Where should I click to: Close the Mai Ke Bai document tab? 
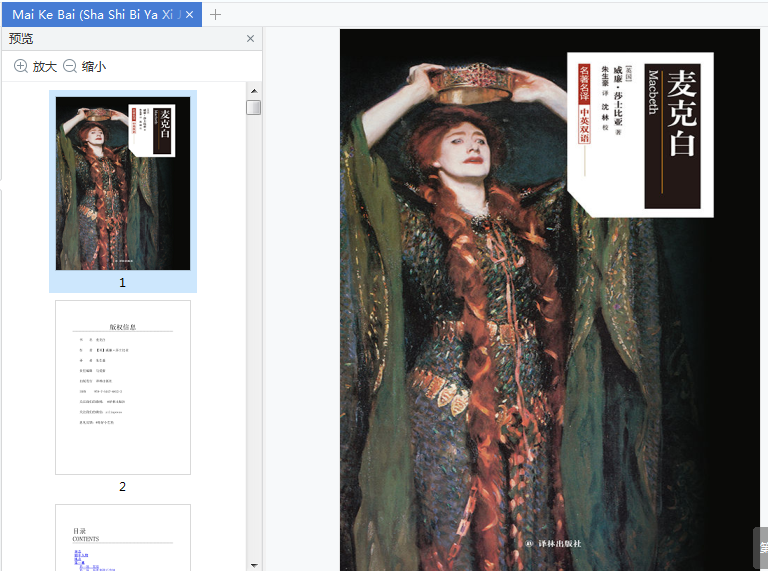190,15
